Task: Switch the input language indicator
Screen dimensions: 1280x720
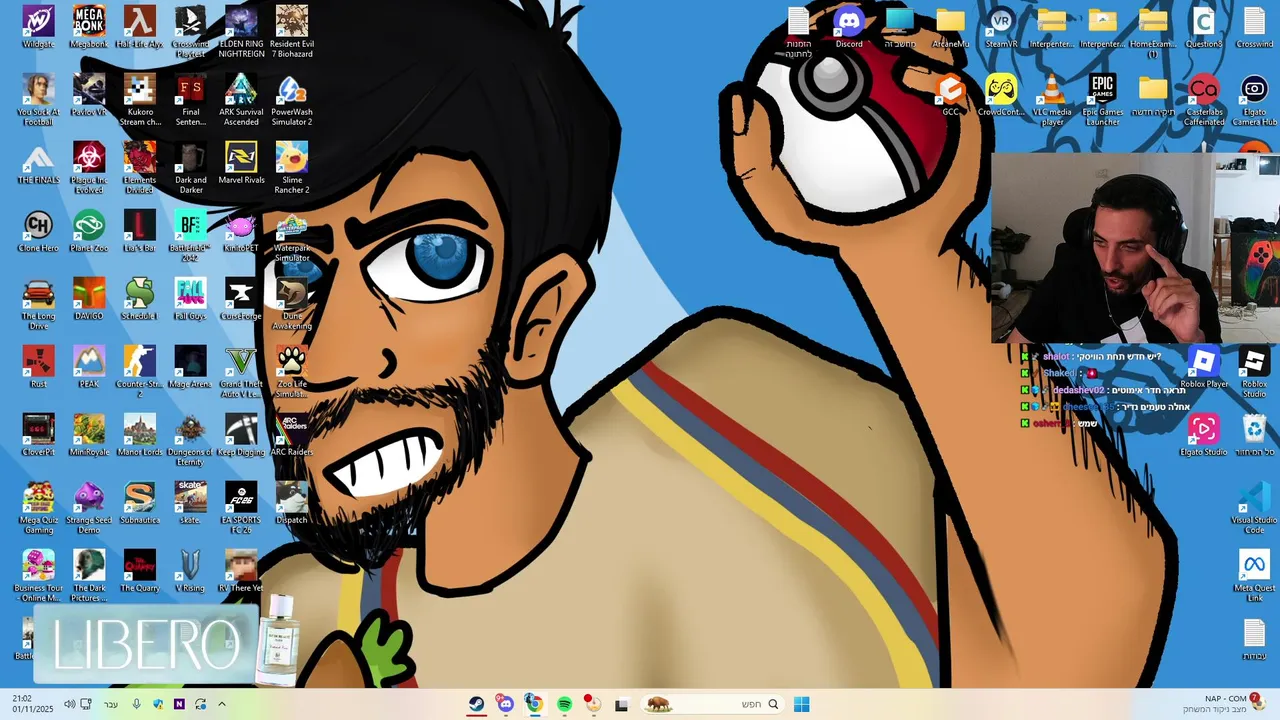Action: [111, 704]
